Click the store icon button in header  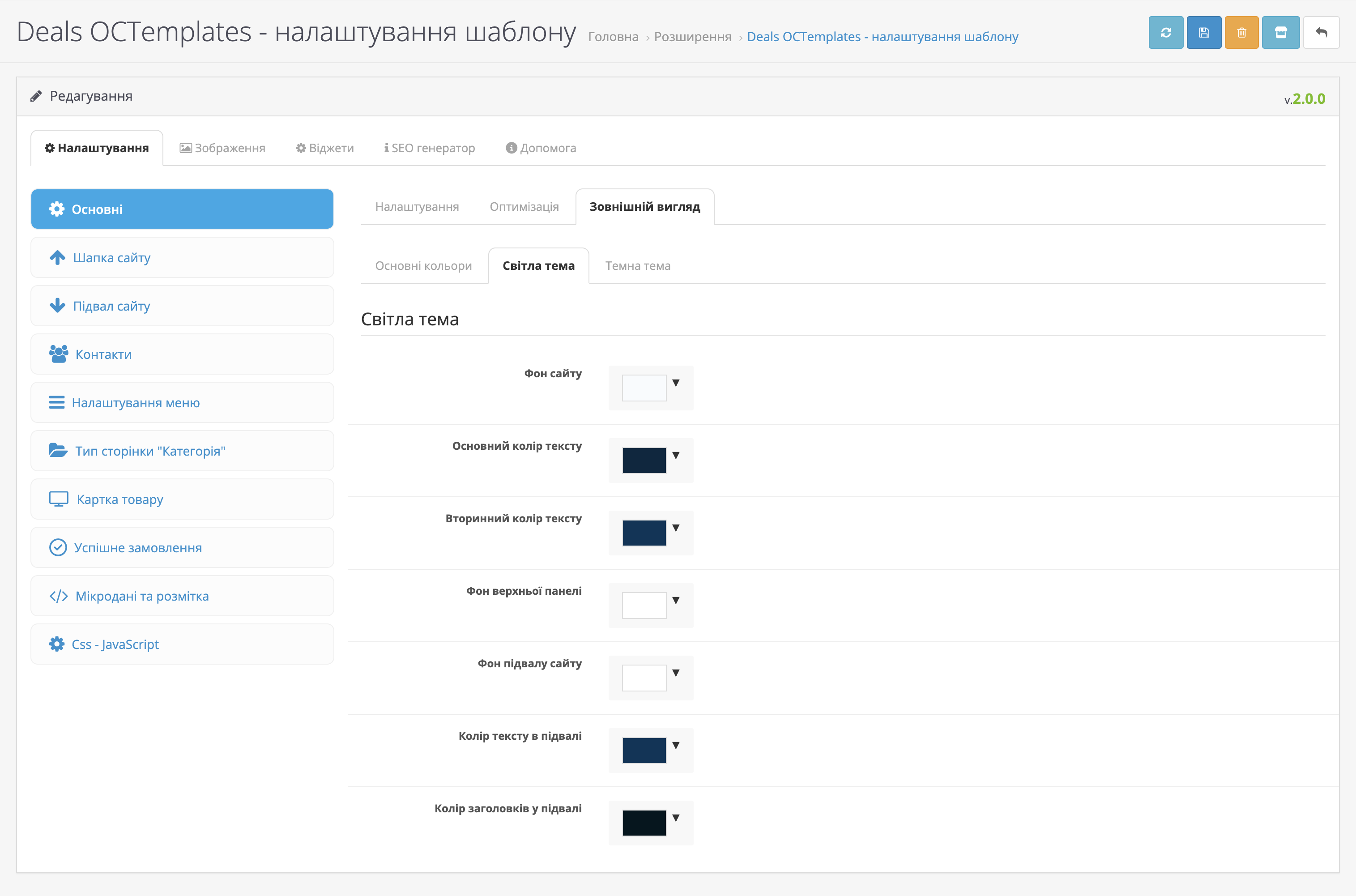pyautogui.click(x=1280, y=33)
